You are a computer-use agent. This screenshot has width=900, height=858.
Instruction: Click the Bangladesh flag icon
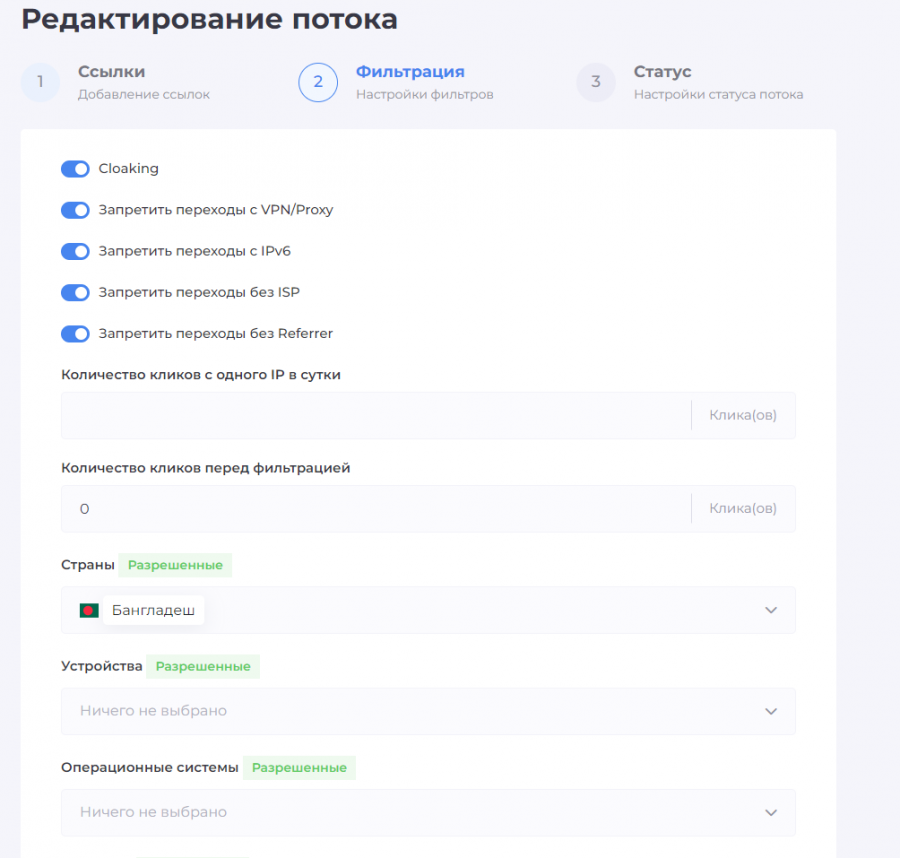[x=89, y=610]
